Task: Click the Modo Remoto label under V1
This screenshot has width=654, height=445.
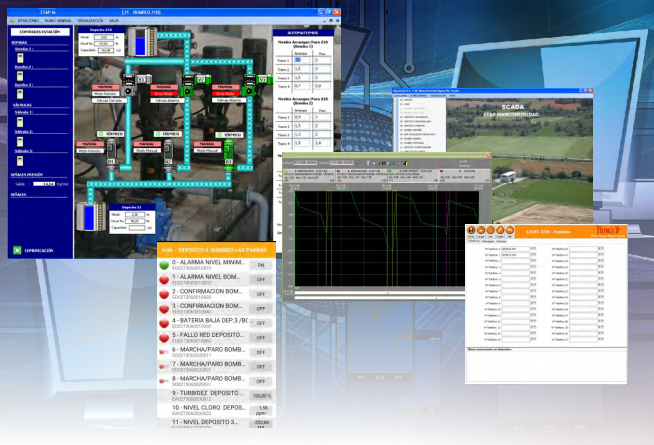Action: [105, 94]
